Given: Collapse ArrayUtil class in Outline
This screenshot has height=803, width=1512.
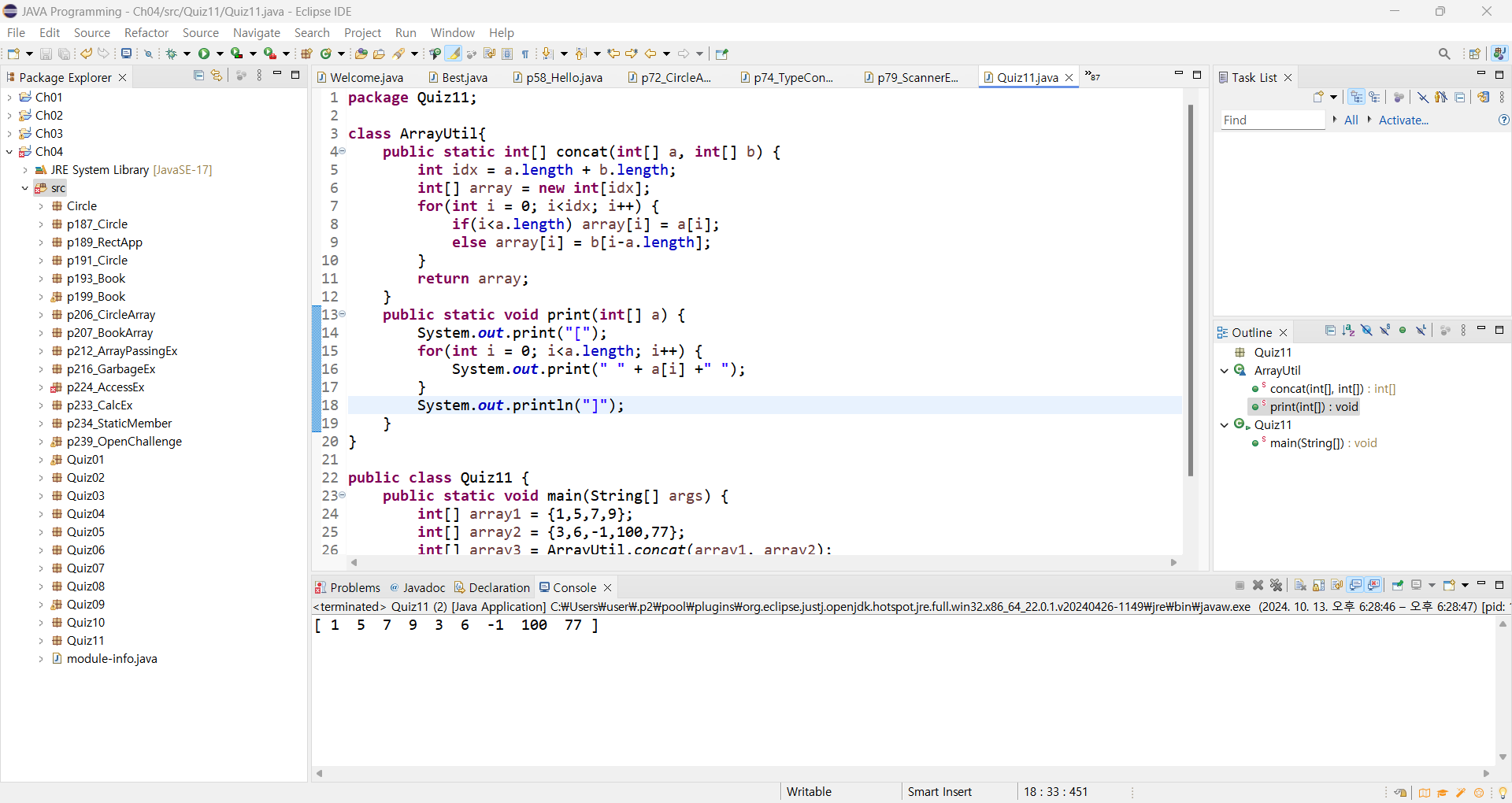Looking at the screenshot, I should [1225, 370].
